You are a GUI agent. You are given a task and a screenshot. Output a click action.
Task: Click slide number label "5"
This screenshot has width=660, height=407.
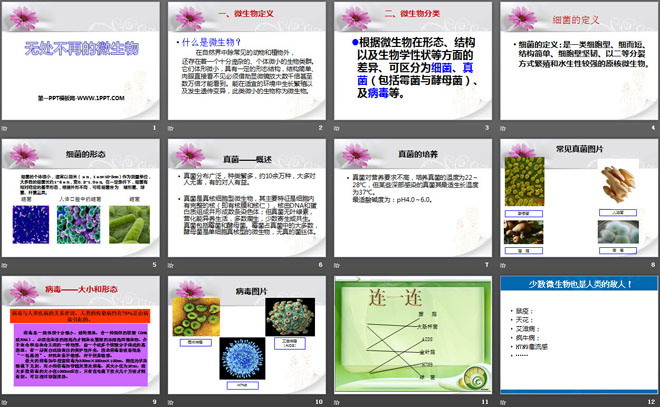point(154,265)
